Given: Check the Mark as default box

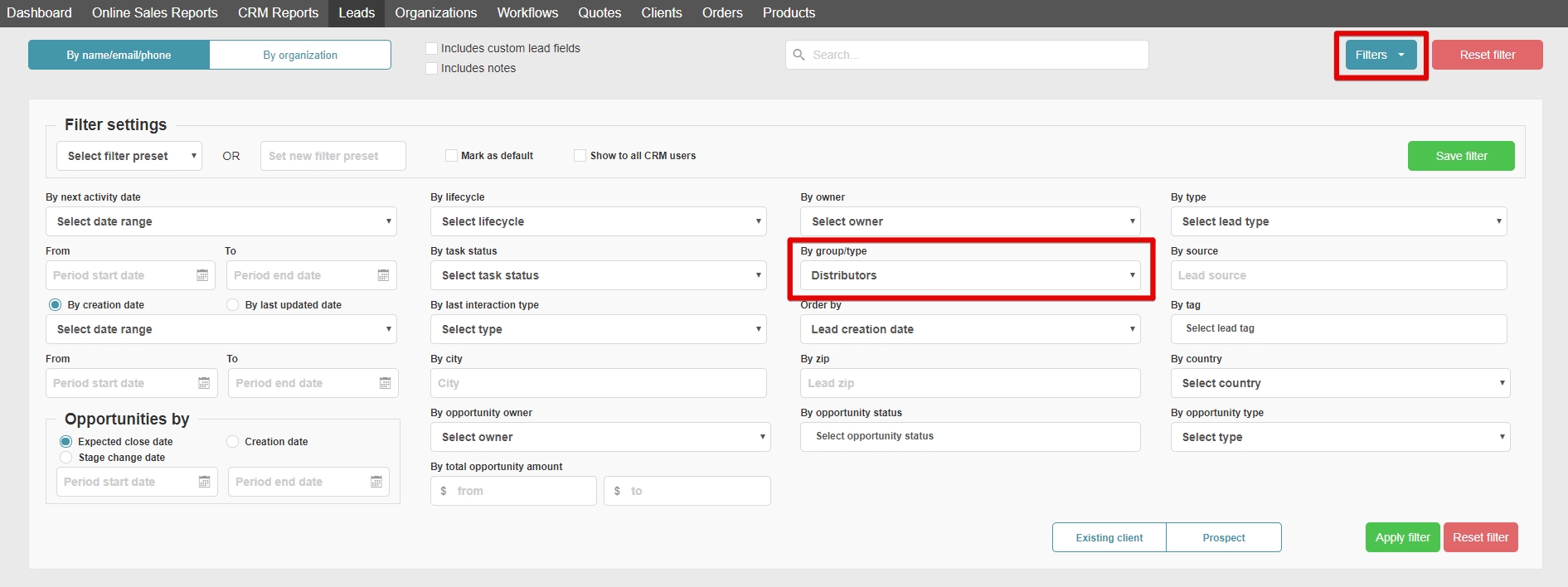Looking at the screenshot, I should pos(451,156).
